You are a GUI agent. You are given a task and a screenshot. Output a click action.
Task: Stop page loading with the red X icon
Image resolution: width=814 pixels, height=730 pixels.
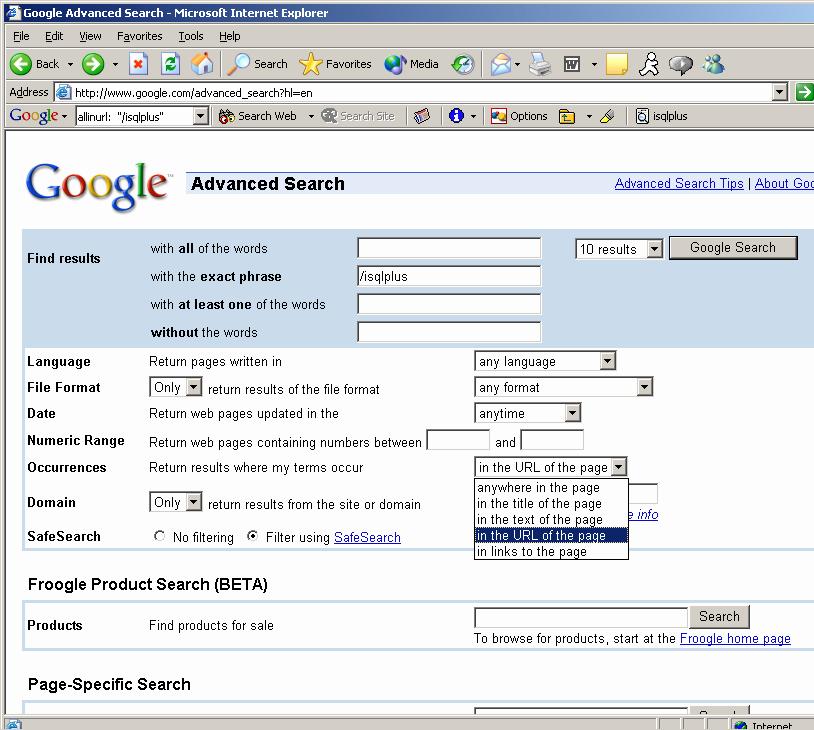[138, 64]
